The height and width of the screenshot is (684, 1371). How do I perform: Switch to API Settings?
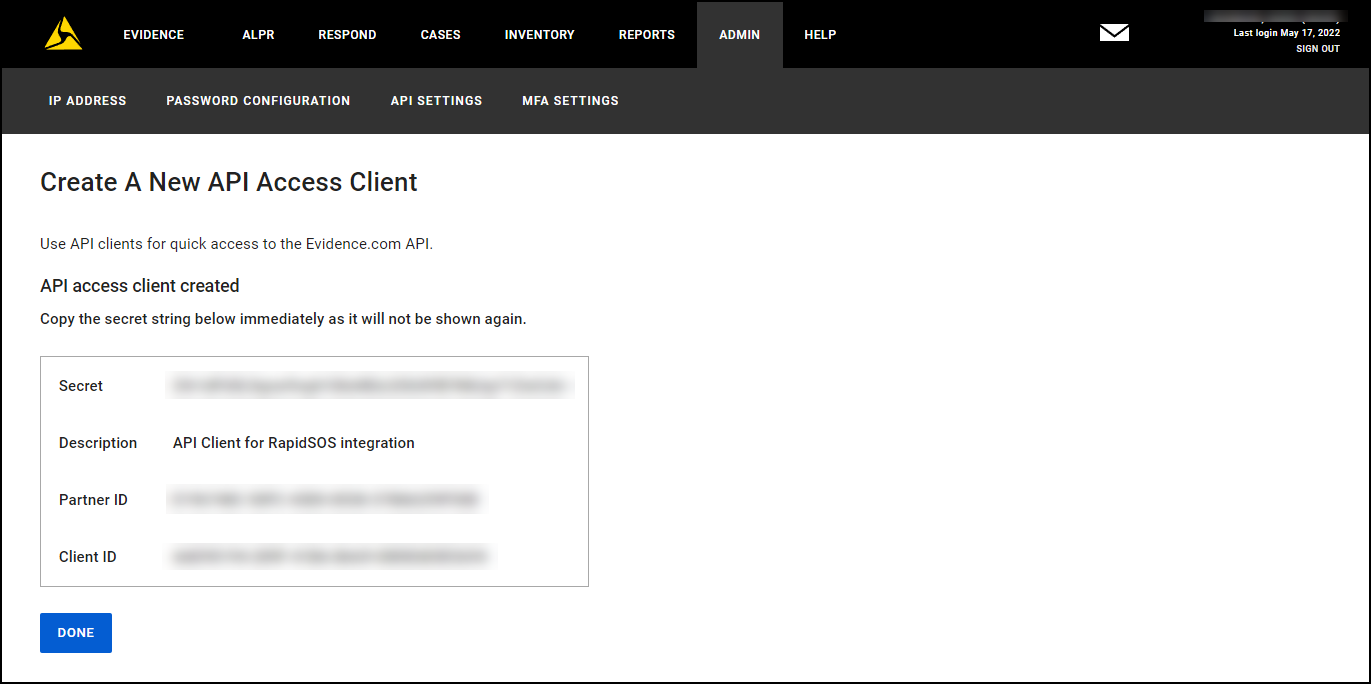point(436,101)
